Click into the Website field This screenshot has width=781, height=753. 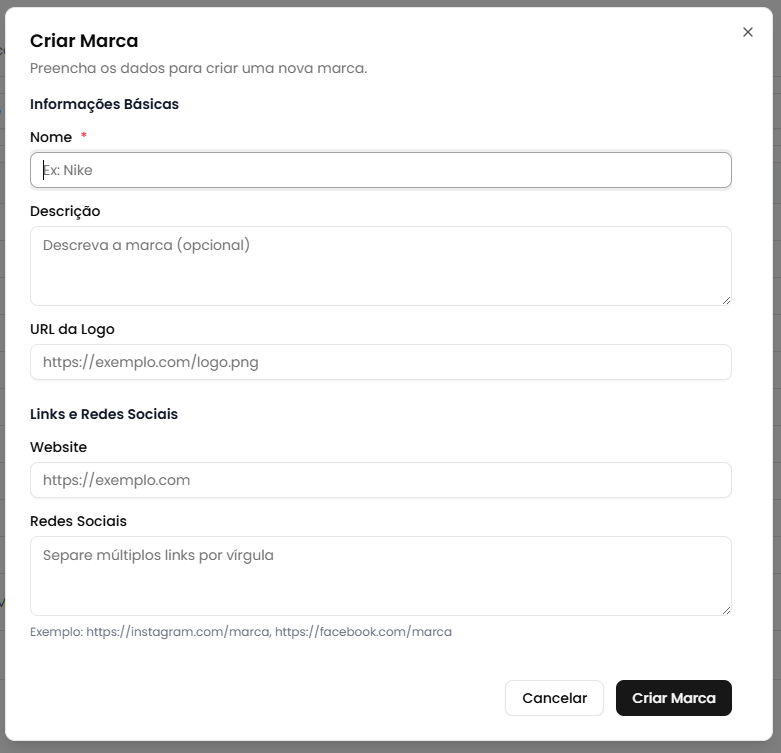(380, 480)
